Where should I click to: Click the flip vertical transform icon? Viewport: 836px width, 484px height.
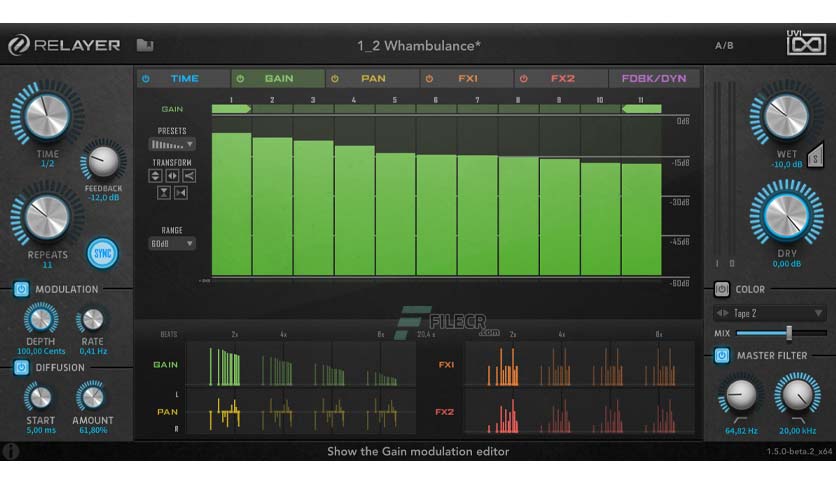pos(155,175)
